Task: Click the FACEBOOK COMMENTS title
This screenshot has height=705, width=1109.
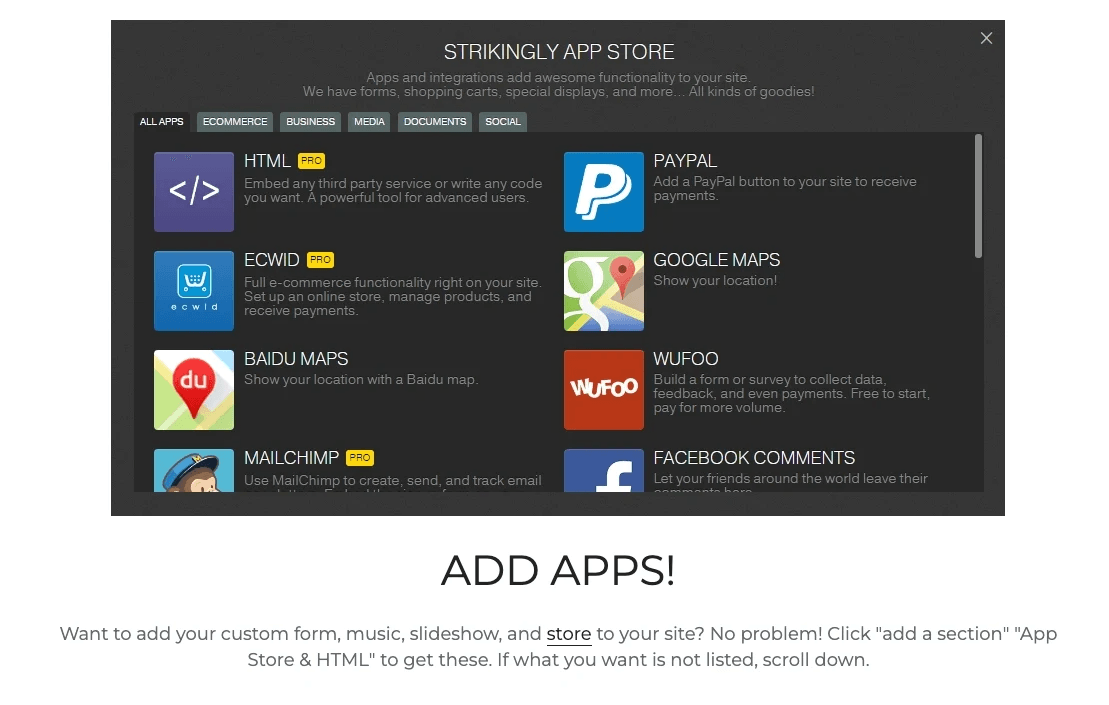Action: pyautogui.click(x=754, y=458)
